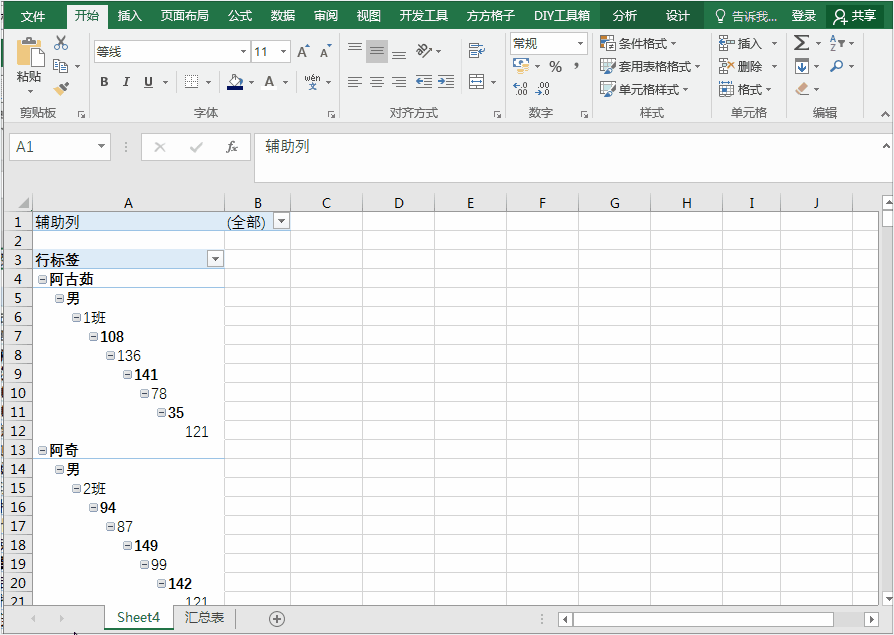
Task: Align text right
Action: [399, 82]
